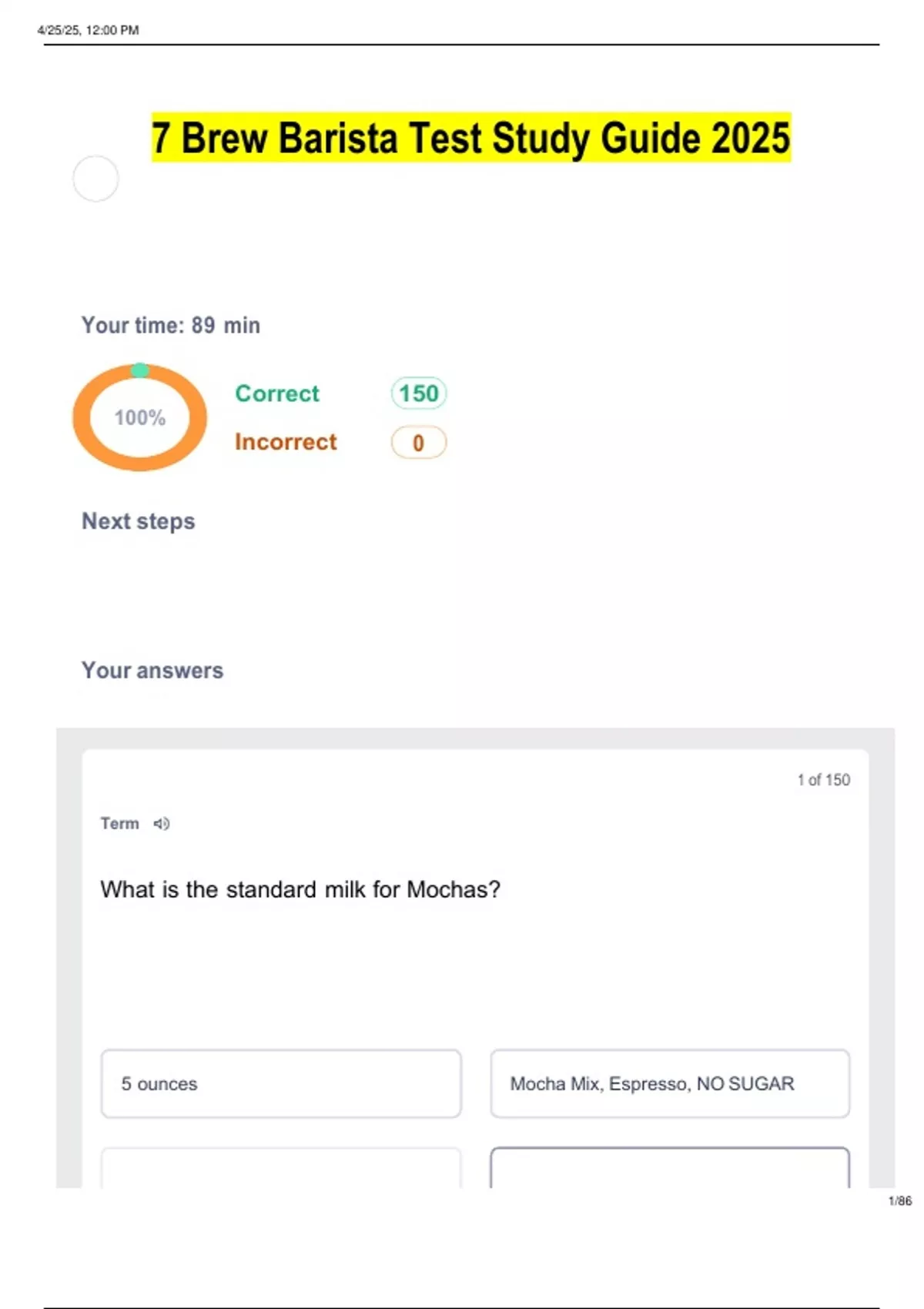924x1309 pixels.
Task: Click the empty circular profile placeholder
Action: pyautogui.click(x=95, y=179)
